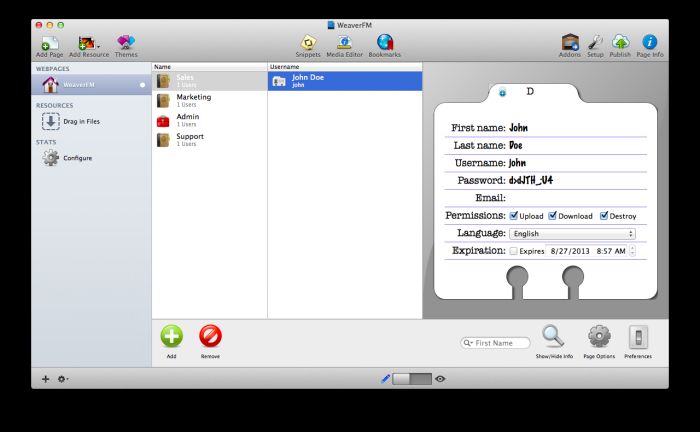Click the First Name search box
Viewport: 700px width, 432px height.
(496, 343)
